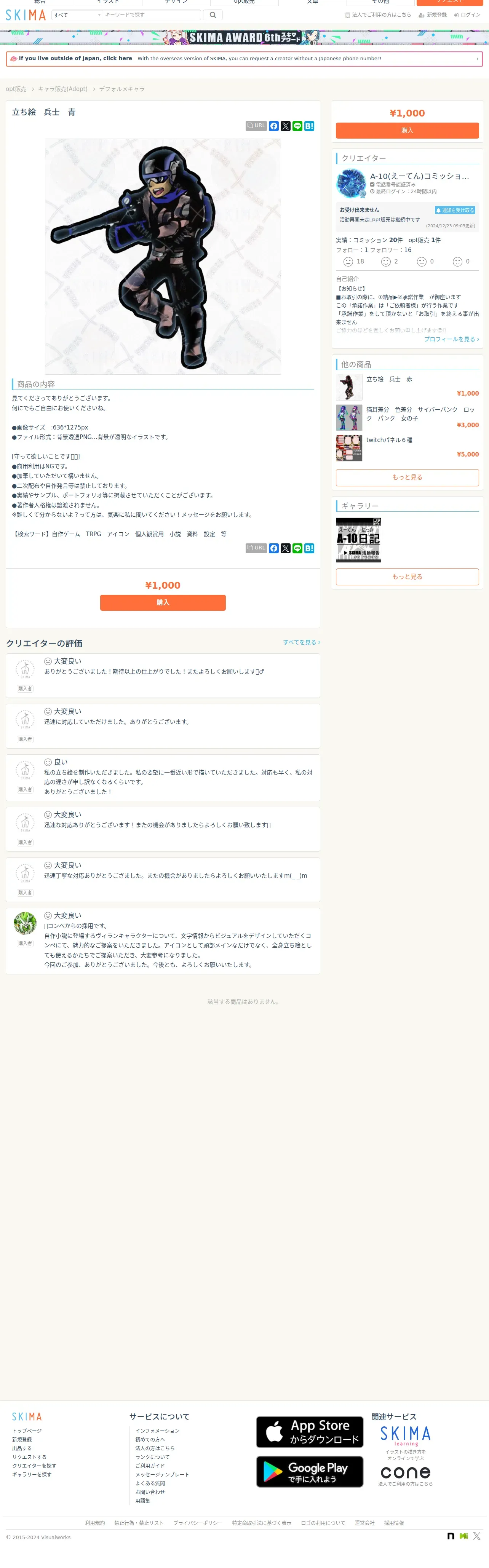Click the SKIMA logo in the header

26,14
